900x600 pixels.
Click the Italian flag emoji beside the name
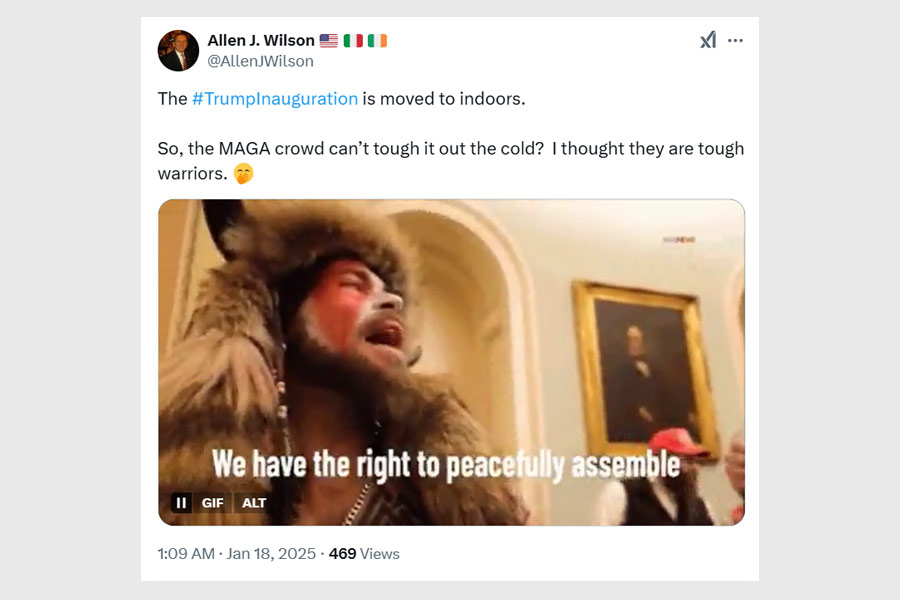[353, 41]
